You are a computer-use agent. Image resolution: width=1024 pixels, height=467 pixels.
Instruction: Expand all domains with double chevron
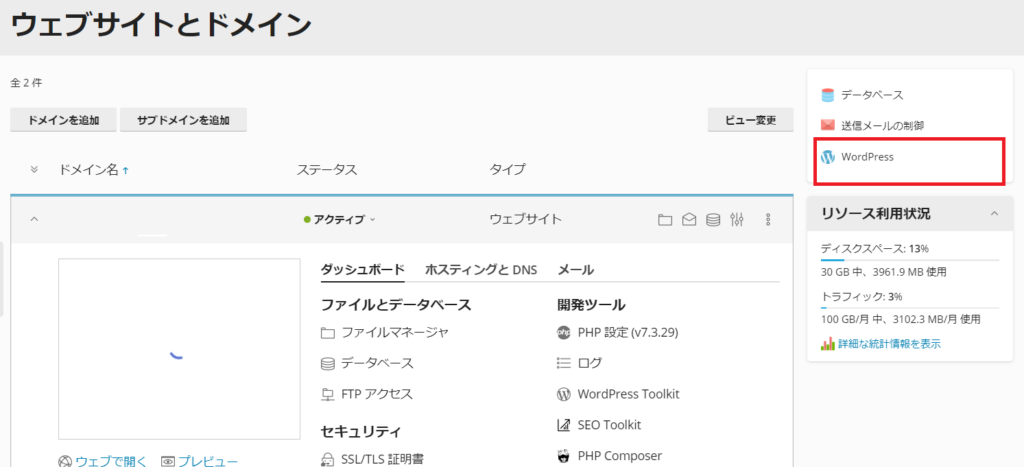(34, 169)
